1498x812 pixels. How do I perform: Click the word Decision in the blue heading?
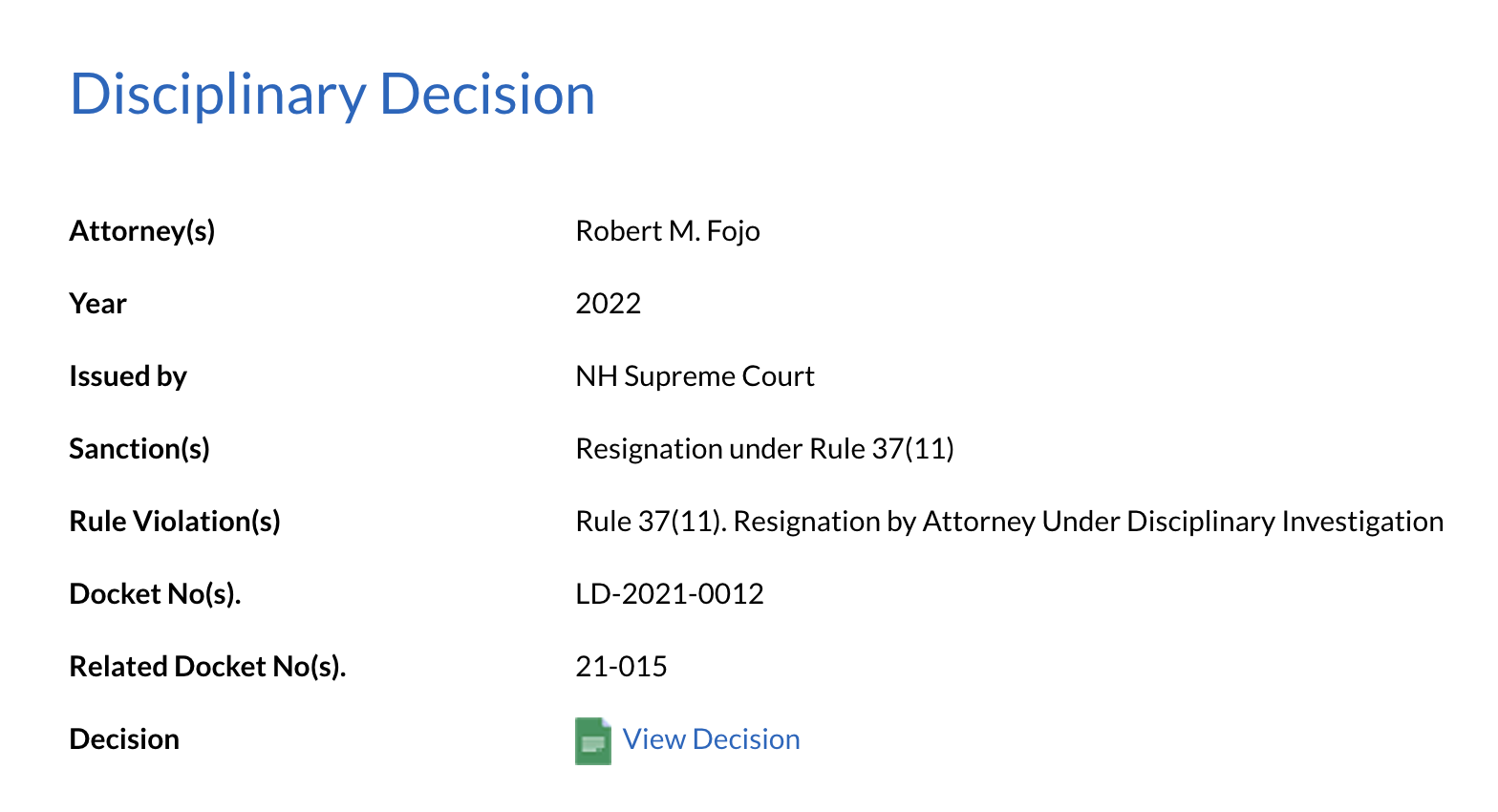click(487, 95)
